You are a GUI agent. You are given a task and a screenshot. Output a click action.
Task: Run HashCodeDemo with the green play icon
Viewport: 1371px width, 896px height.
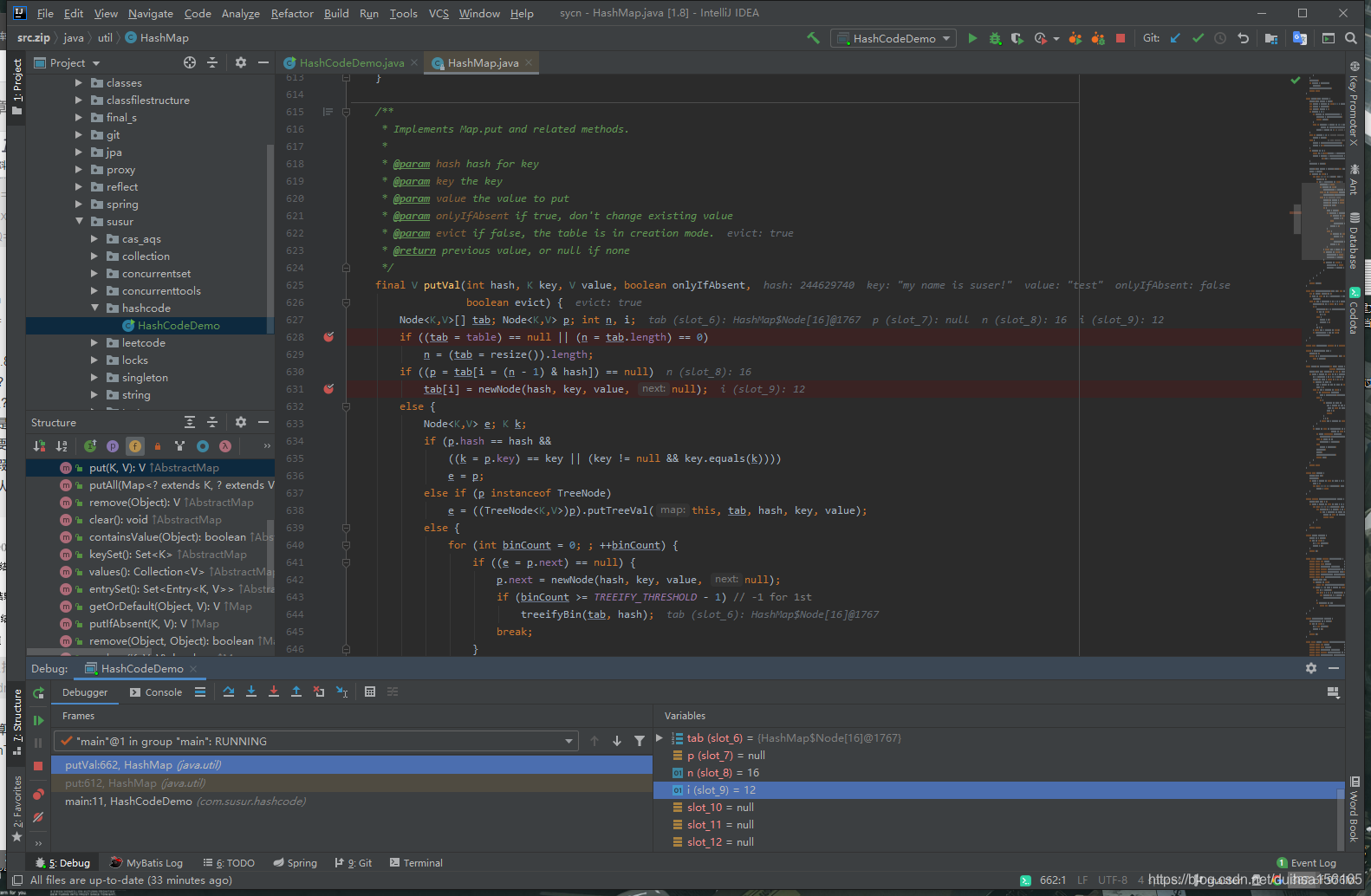click(972, 38)
